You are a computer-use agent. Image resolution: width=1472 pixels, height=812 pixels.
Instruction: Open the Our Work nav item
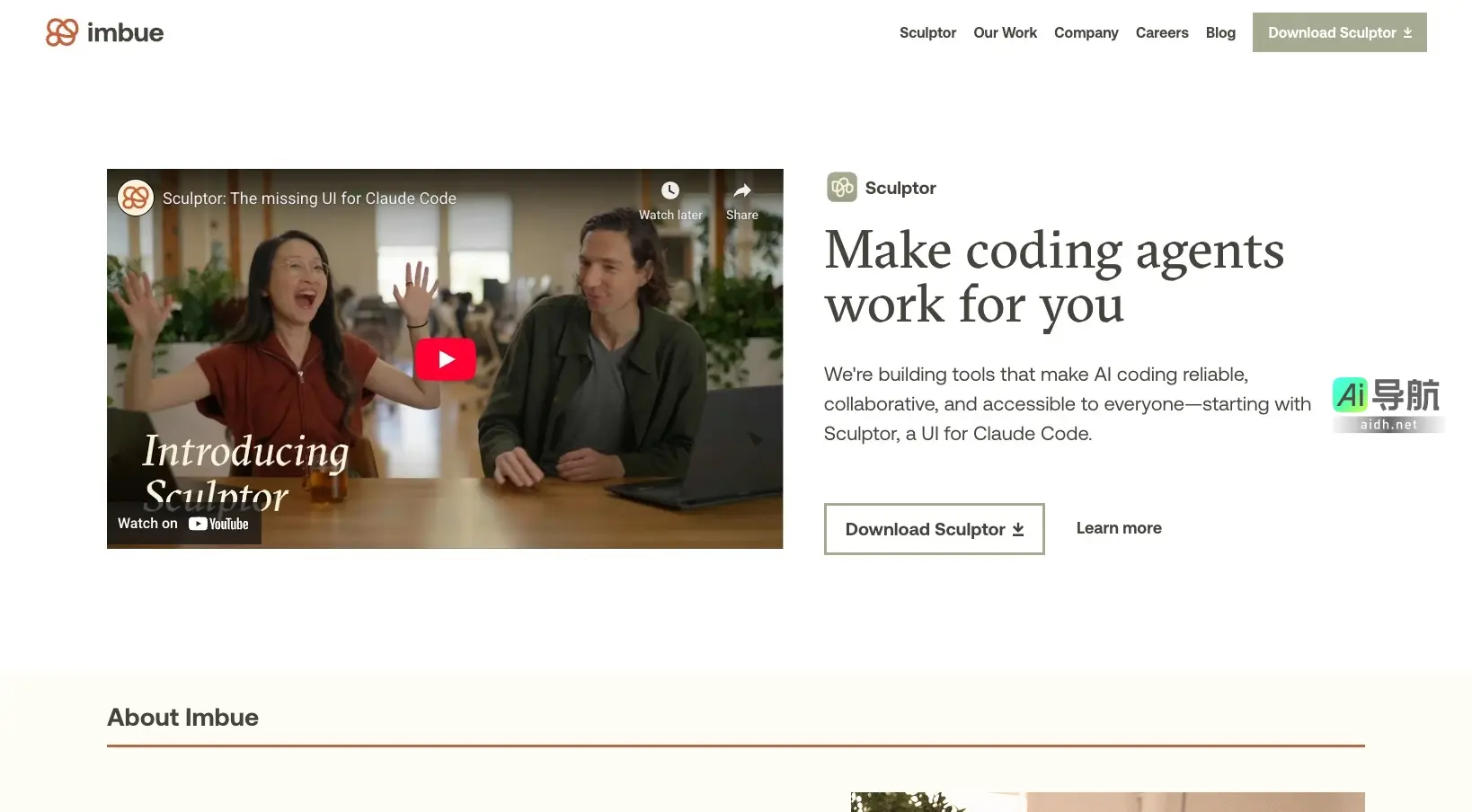[x=1005, y=32]
